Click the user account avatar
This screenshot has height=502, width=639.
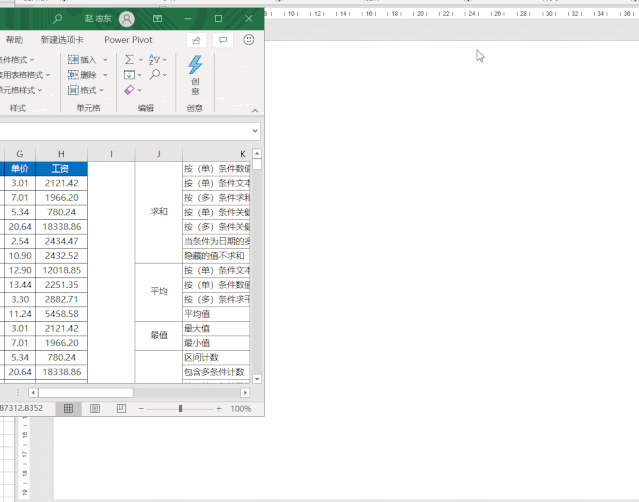(x=126, y=19)
